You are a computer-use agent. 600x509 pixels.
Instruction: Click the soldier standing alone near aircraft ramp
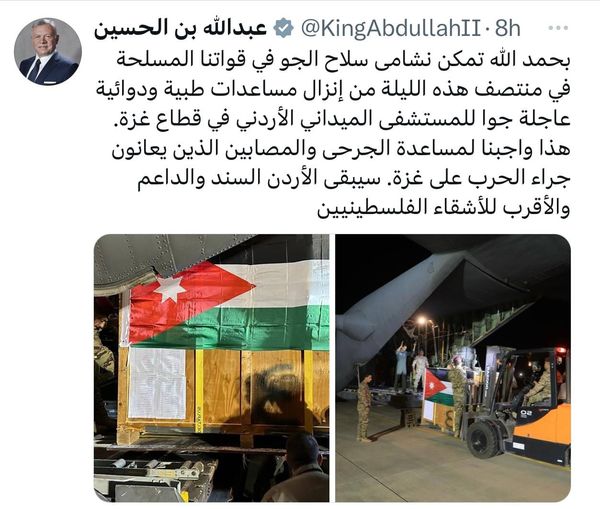point(364,408)
